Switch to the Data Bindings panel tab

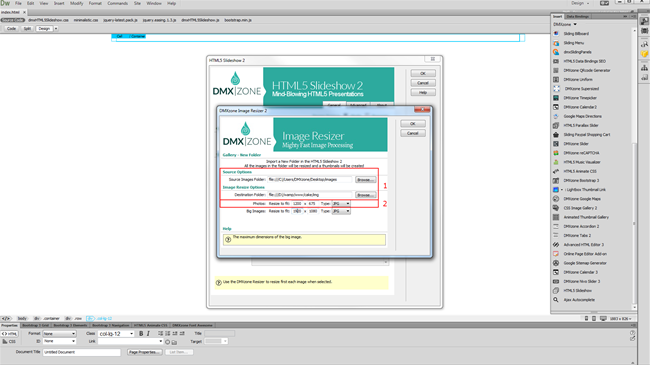pos(577,17)
